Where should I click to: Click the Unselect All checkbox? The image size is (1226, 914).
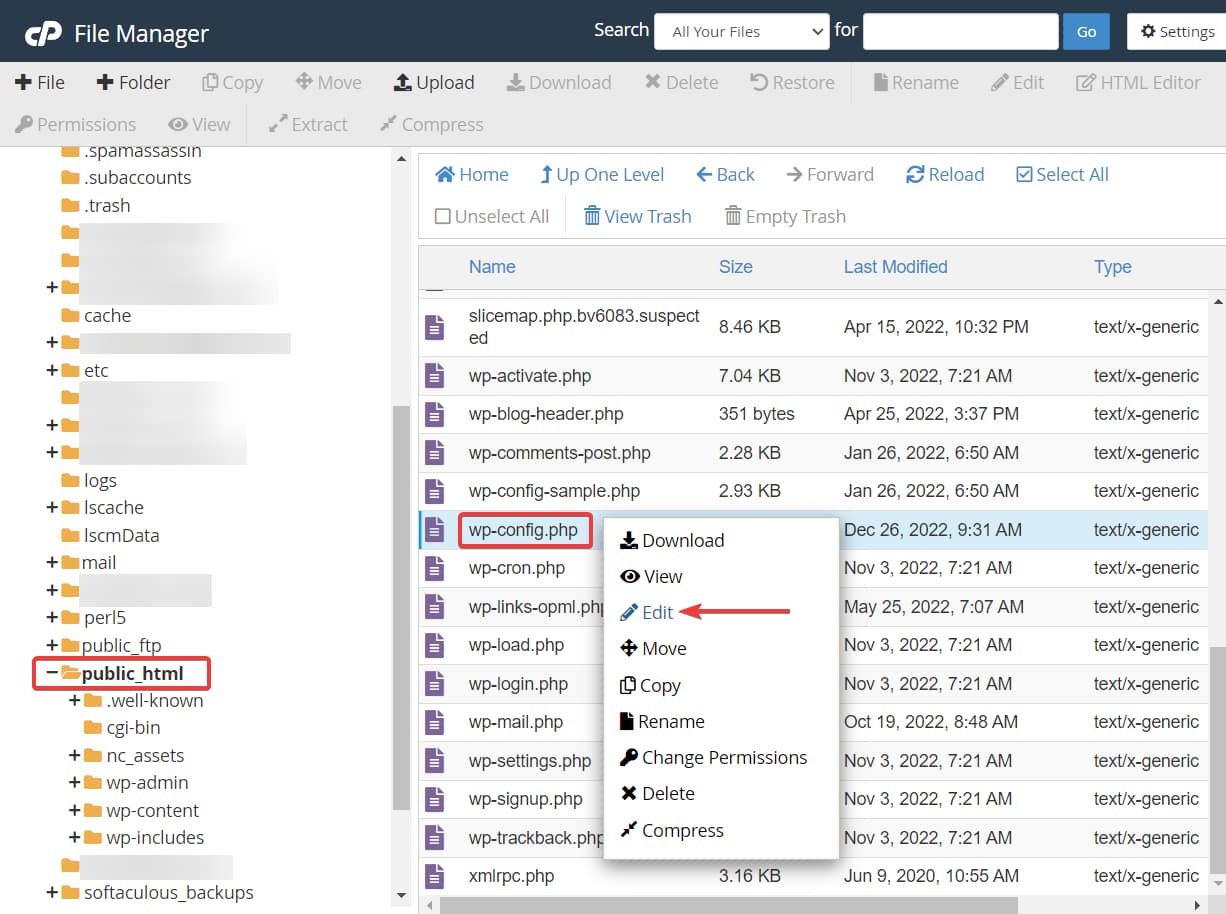pyautogui.click(x=443, y=216)
